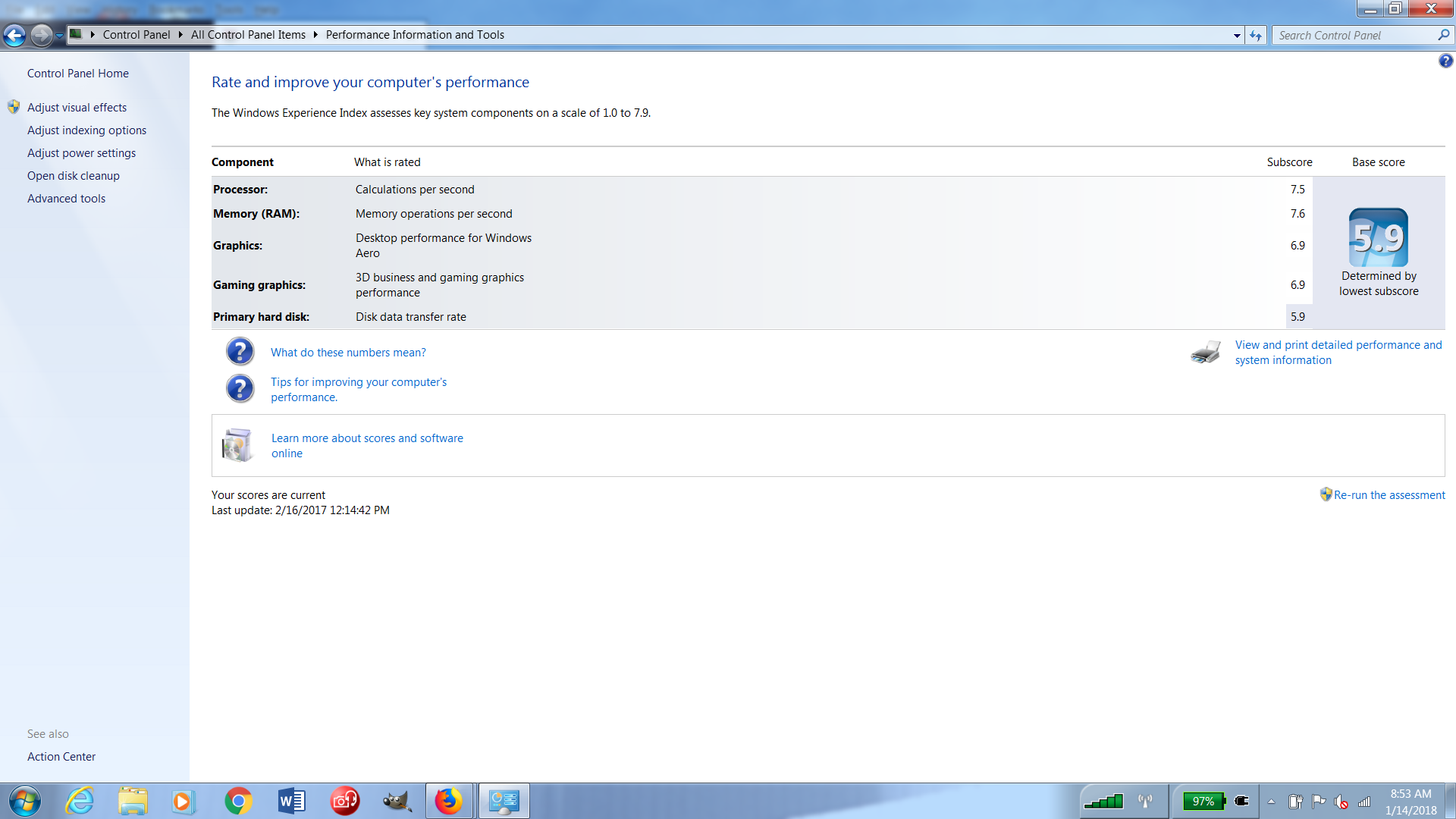Open Google Chrome from taskbar

point(238,801)
